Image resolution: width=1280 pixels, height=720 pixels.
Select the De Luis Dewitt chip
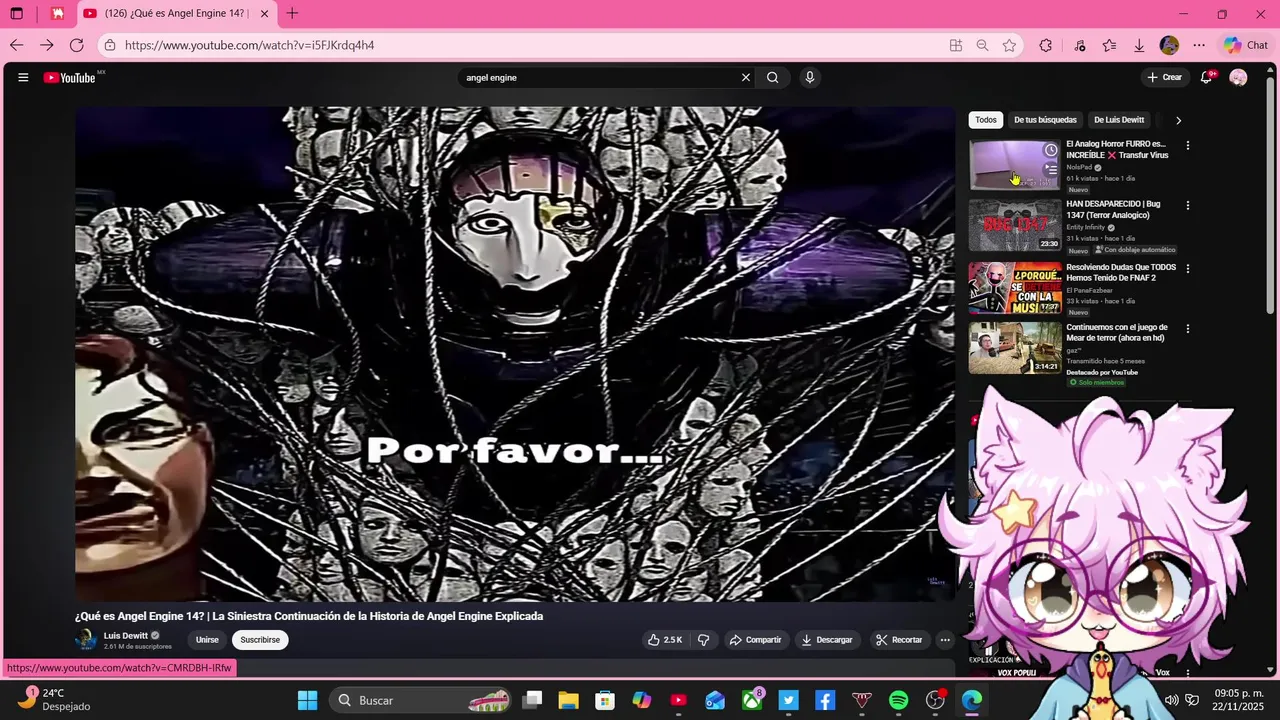click(x=1119, y=120)
